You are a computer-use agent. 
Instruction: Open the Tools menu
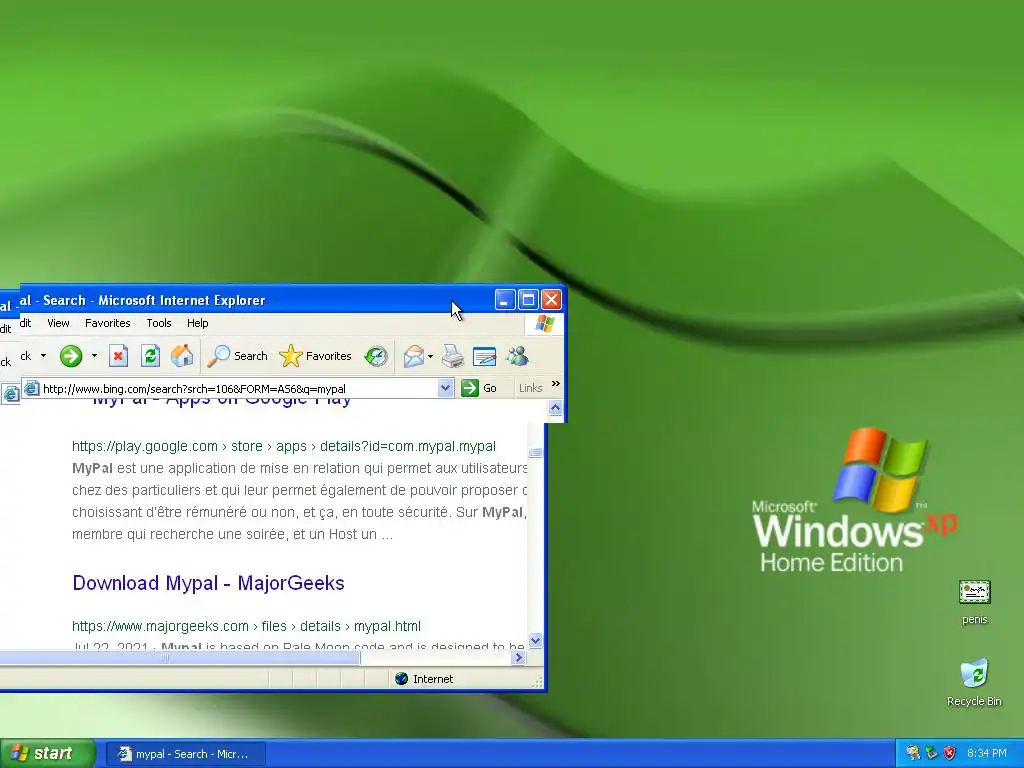coord(159,323)
